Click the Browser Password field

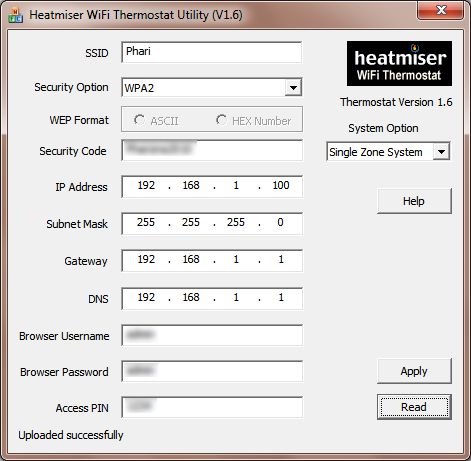coord(212,371)
